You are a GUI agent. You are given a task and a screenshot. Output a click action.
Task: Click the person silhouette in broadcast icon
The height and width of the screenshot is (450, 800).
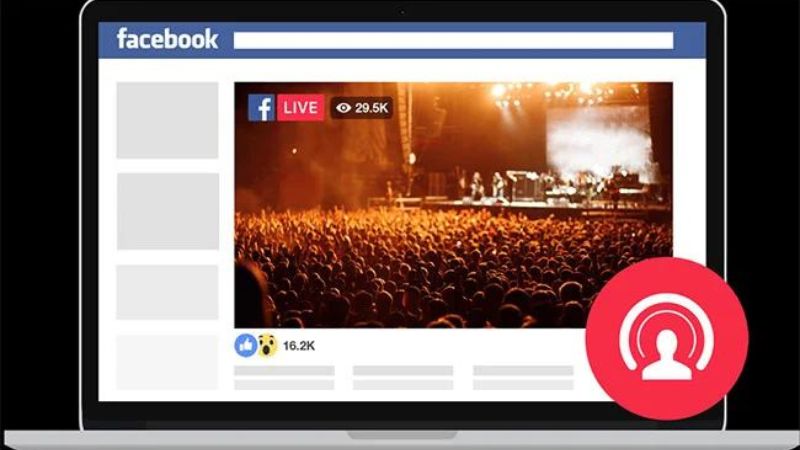(667, 355)
